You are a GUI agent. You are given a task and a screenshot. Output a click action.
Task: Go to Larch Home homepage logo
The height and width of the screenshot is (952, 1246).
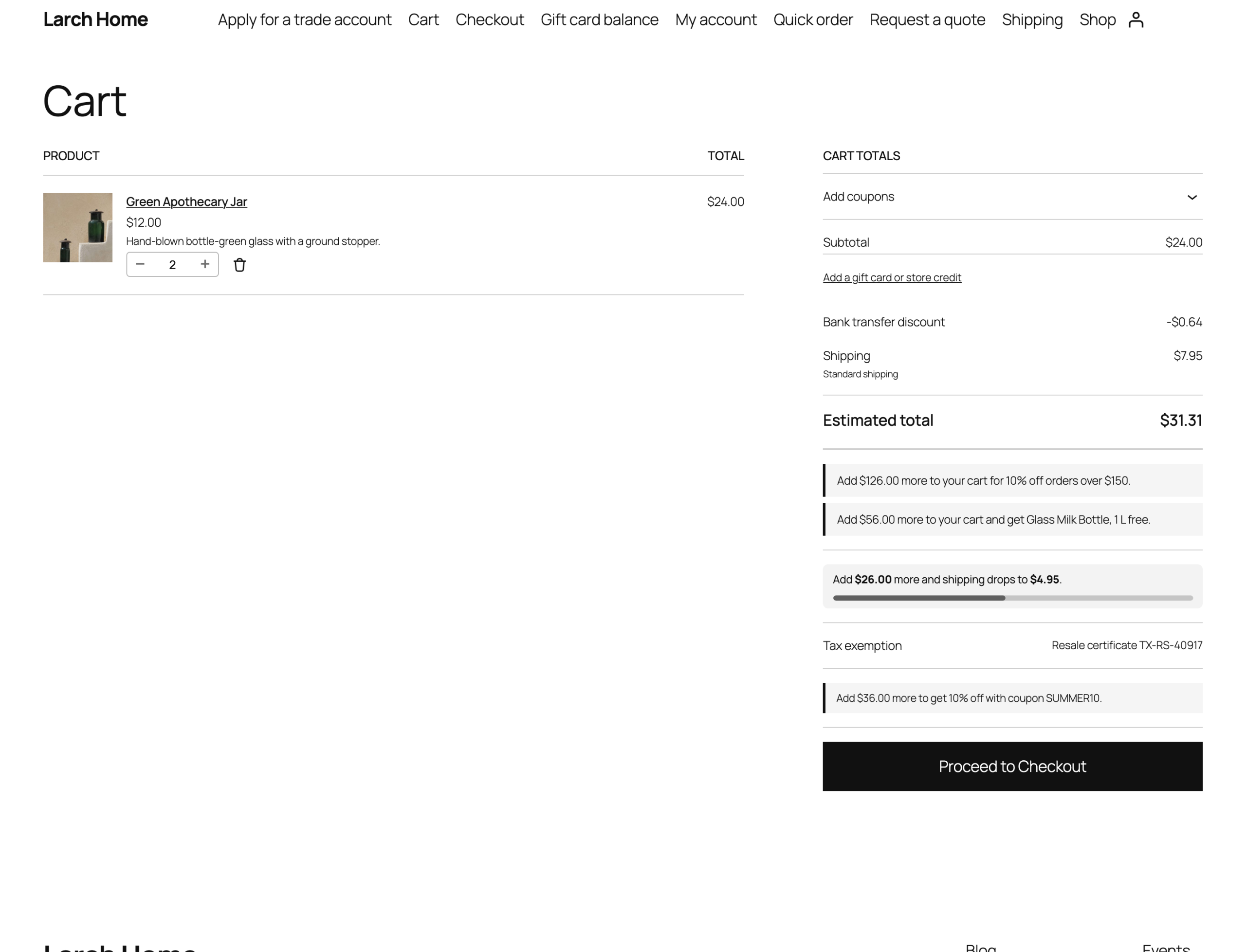(95, 19)
